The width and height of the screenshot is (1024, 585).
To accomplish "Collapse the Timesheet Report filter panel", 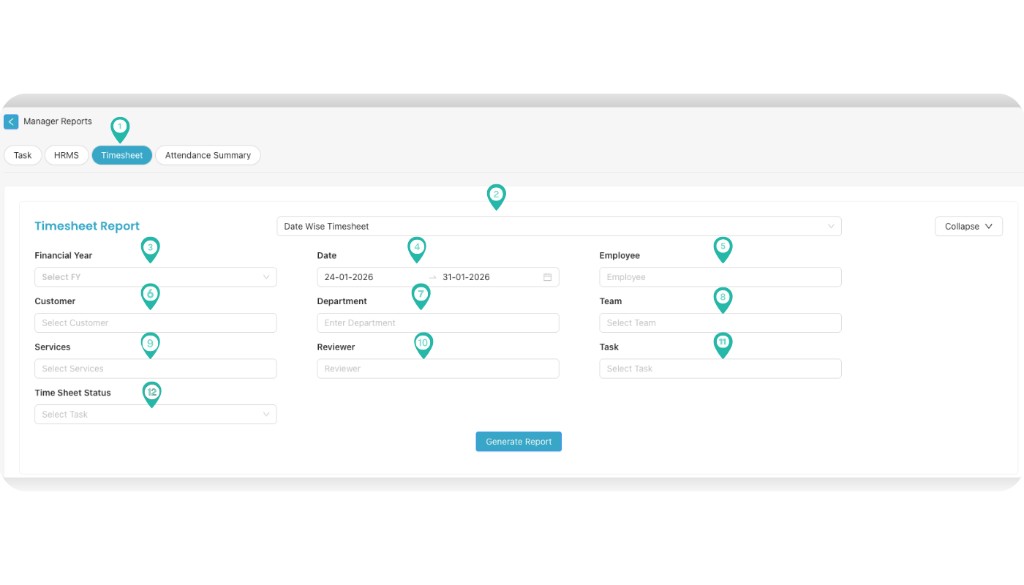I will 967,226.
